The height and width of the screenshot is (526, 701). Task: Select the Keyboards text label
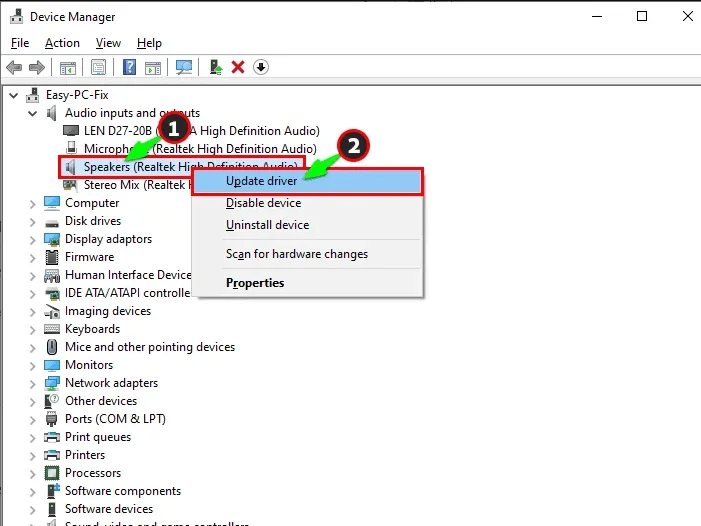coord(93,329)
